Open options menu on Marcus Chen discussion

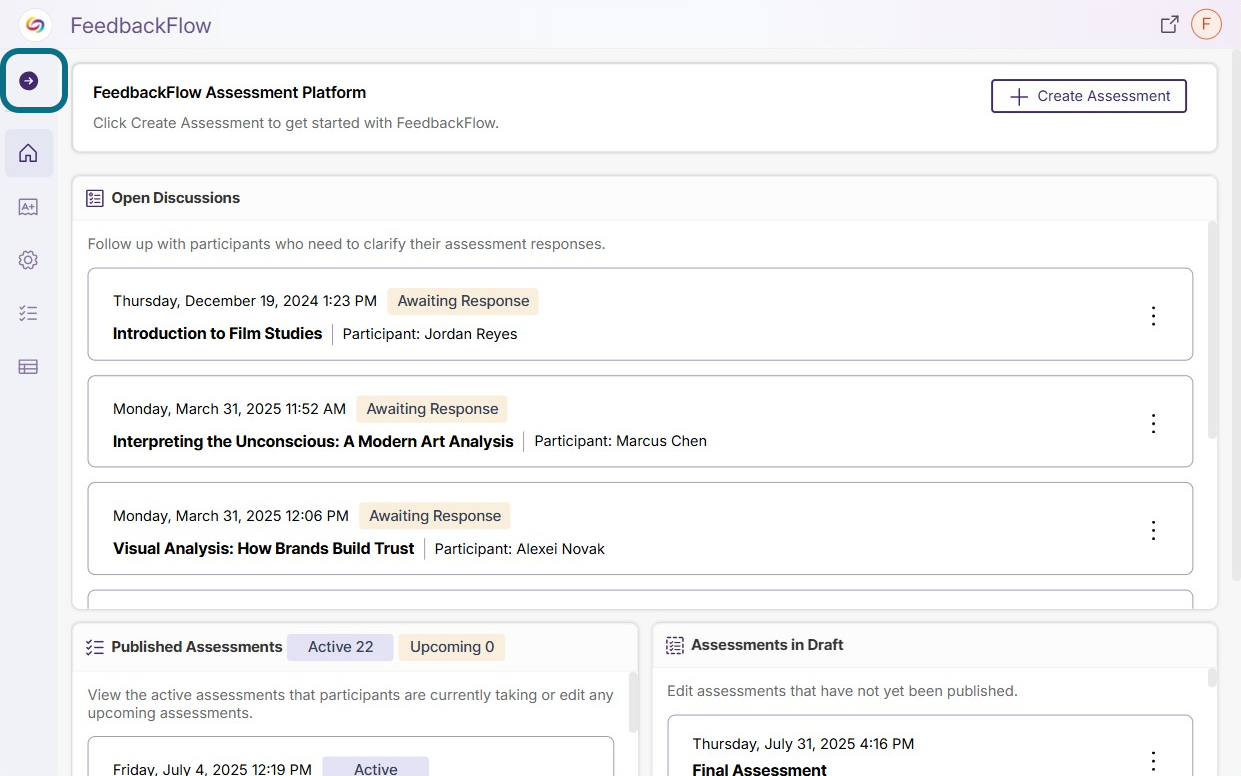[1153, 423]
